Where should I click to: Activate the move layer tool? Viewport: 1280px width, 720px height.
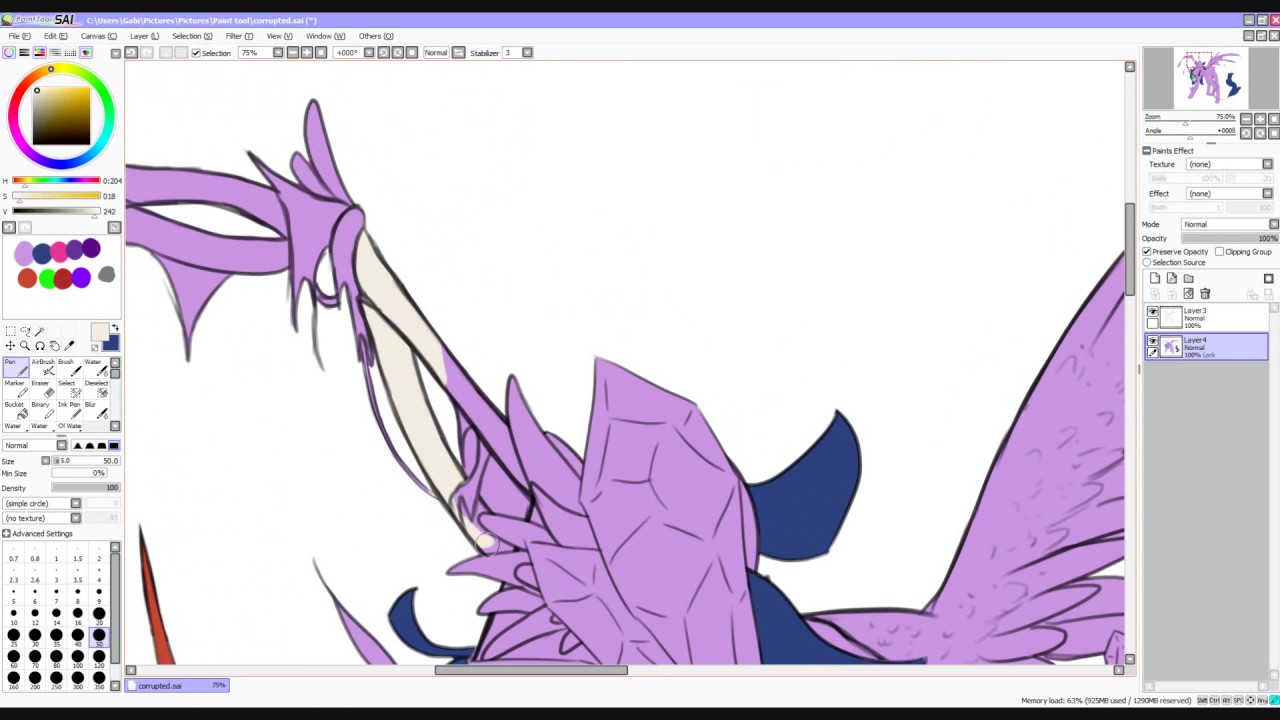pyautogui.click(x=10, y=346)
